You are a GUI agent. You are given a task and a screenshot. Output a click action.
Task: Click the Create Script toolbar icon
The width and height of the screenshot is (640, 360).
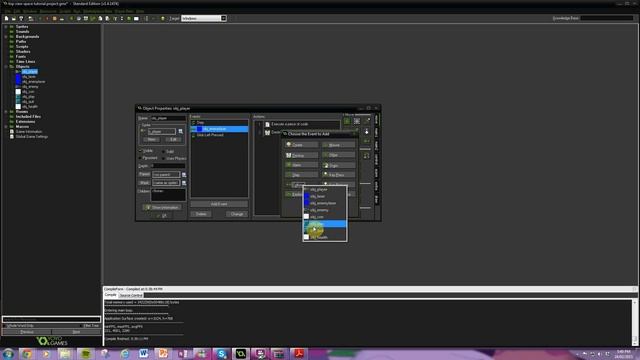click(100, 18)
